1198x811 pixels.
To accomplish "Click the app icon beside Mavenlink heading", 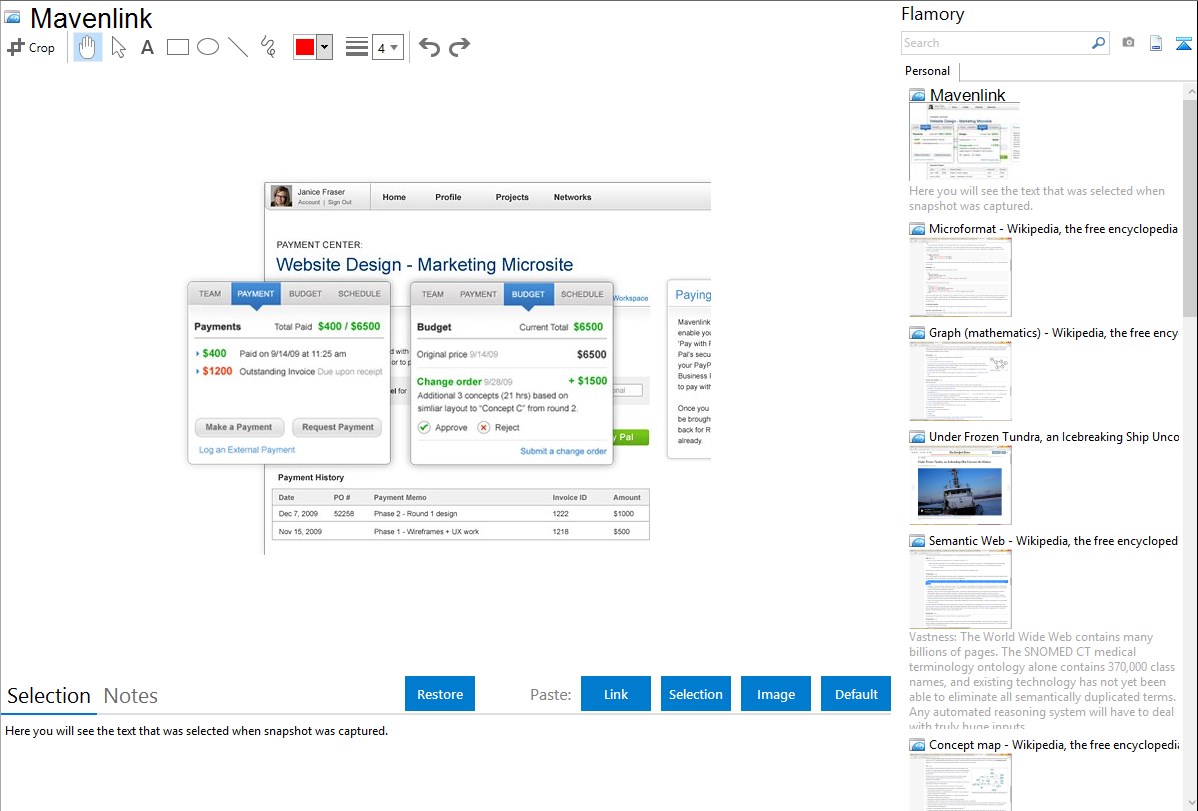I will (12, 17).
